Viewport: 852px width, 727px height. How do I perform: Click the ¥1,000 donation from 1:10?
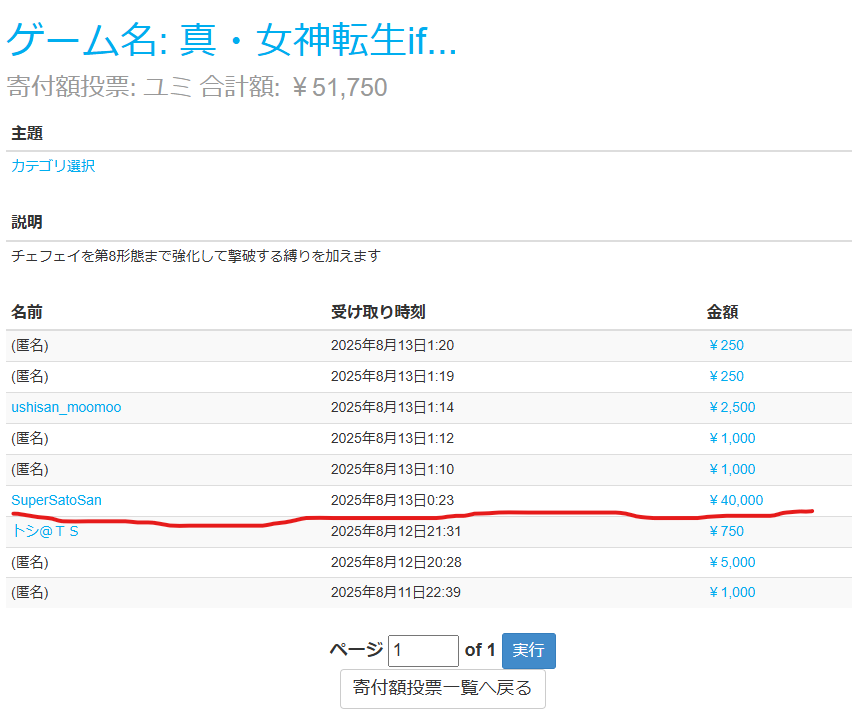coord(731,469)
